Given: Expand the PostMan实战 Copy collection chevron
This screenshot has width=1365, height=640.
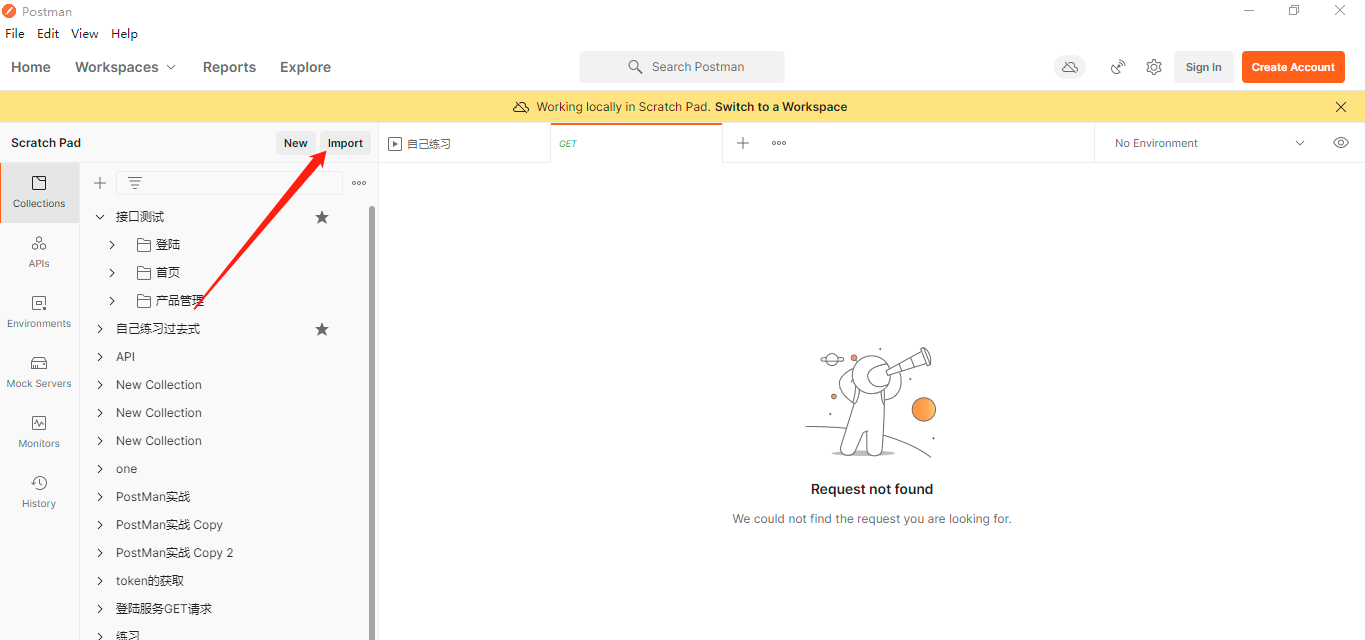Looking at the screenshot, I should coord(100,525).
